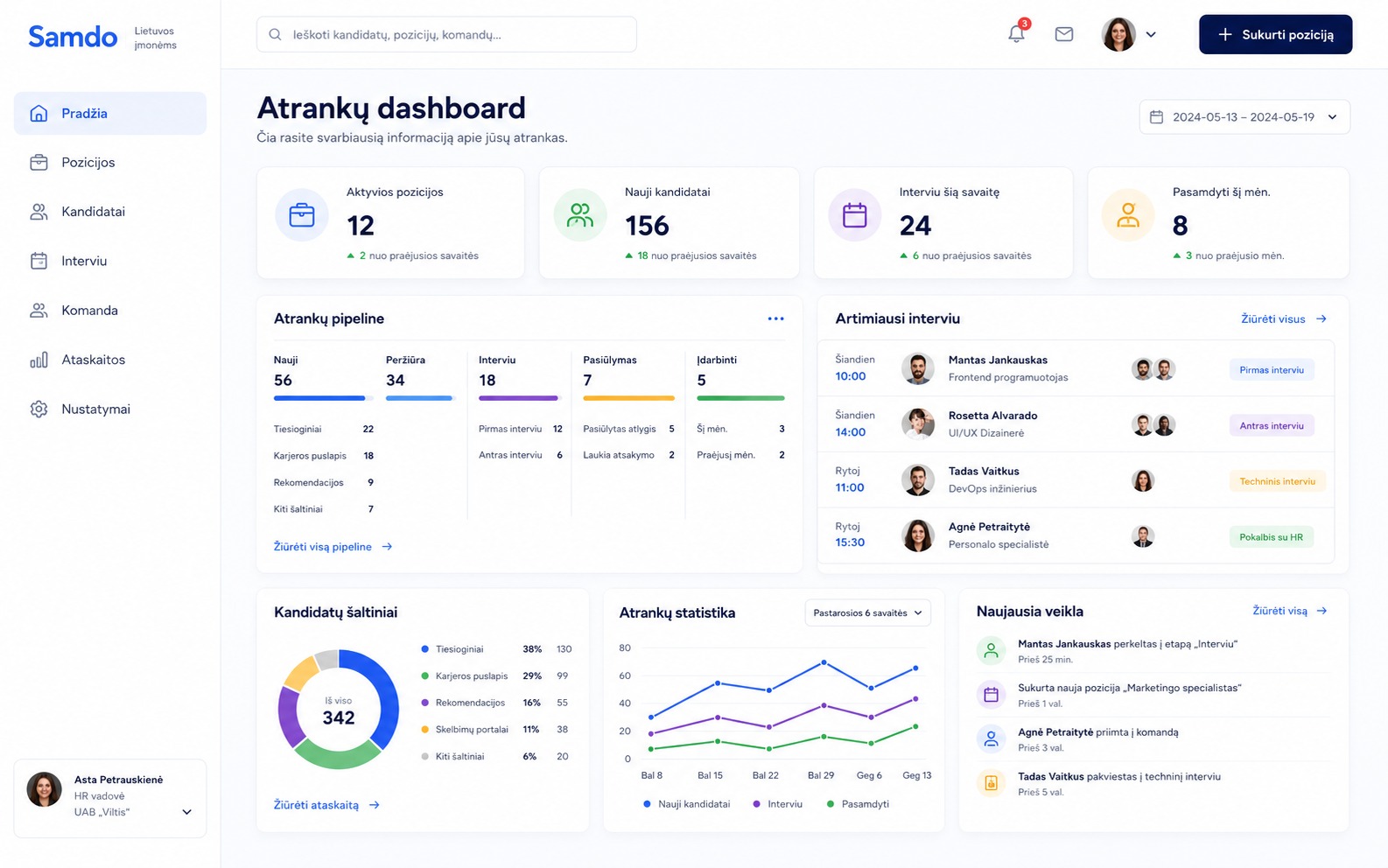Open the Žiūrėti ataskaitą link
The height and width of the screenshot is (868, 1388).
tap(326, 805)
